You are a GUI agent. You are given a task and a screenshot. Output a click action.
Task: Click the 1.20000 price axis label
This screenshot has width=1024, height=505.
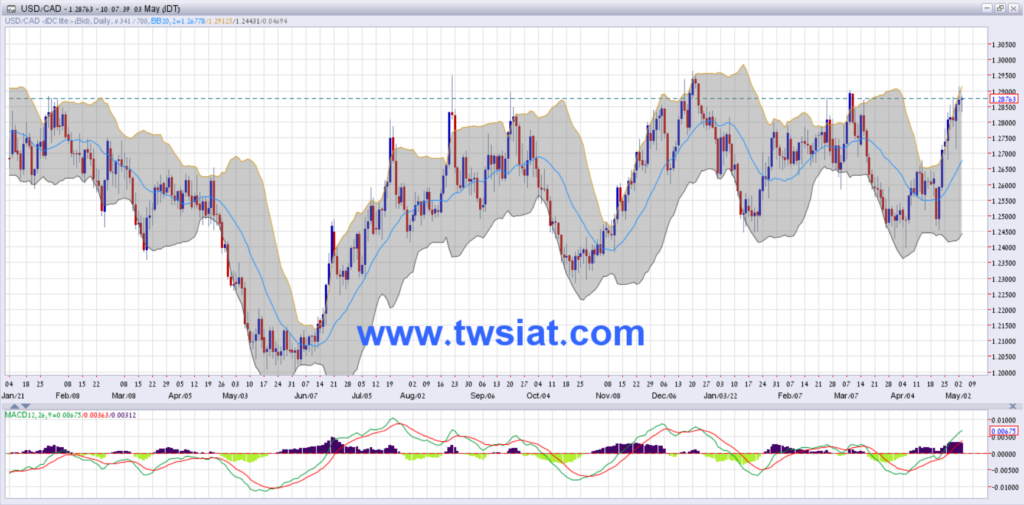[x=1002, y=373]
